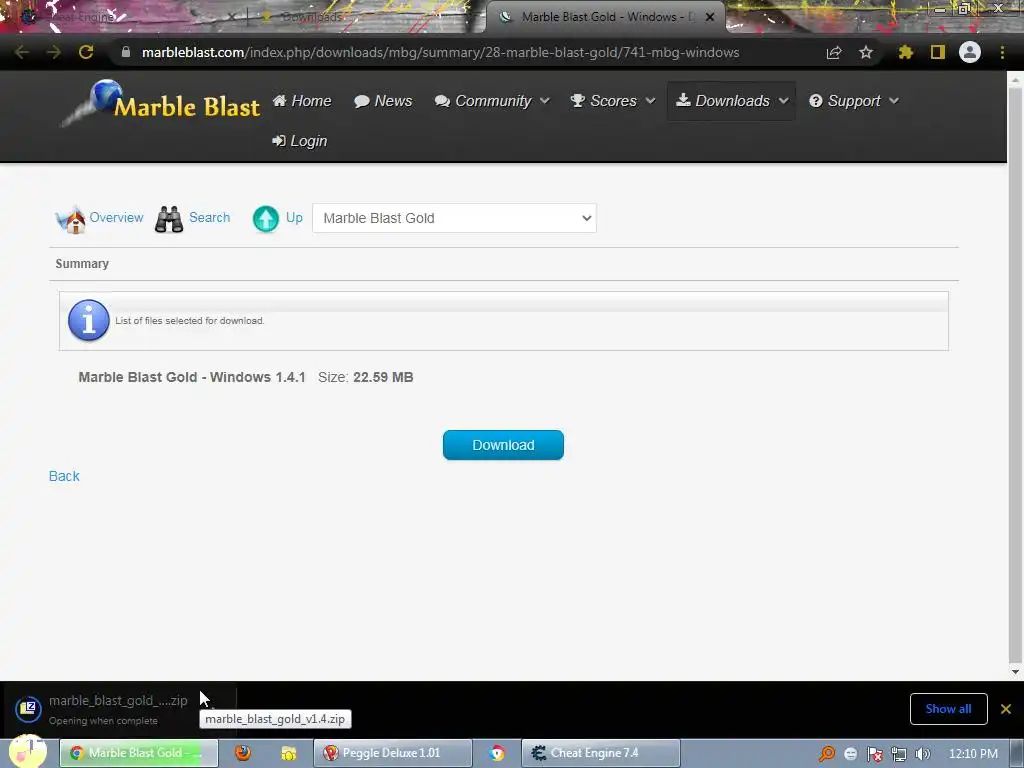The height and width of the screenshot is (768, 1024).
Task: Go back with the browser back arrow
Action: pyautogui.click(x=22, y=52)
